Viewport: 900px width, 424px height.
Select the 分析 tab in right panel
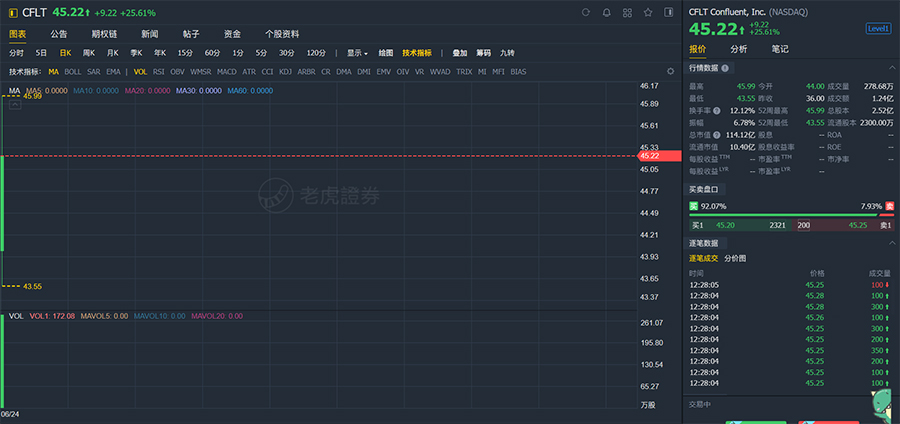739,49
